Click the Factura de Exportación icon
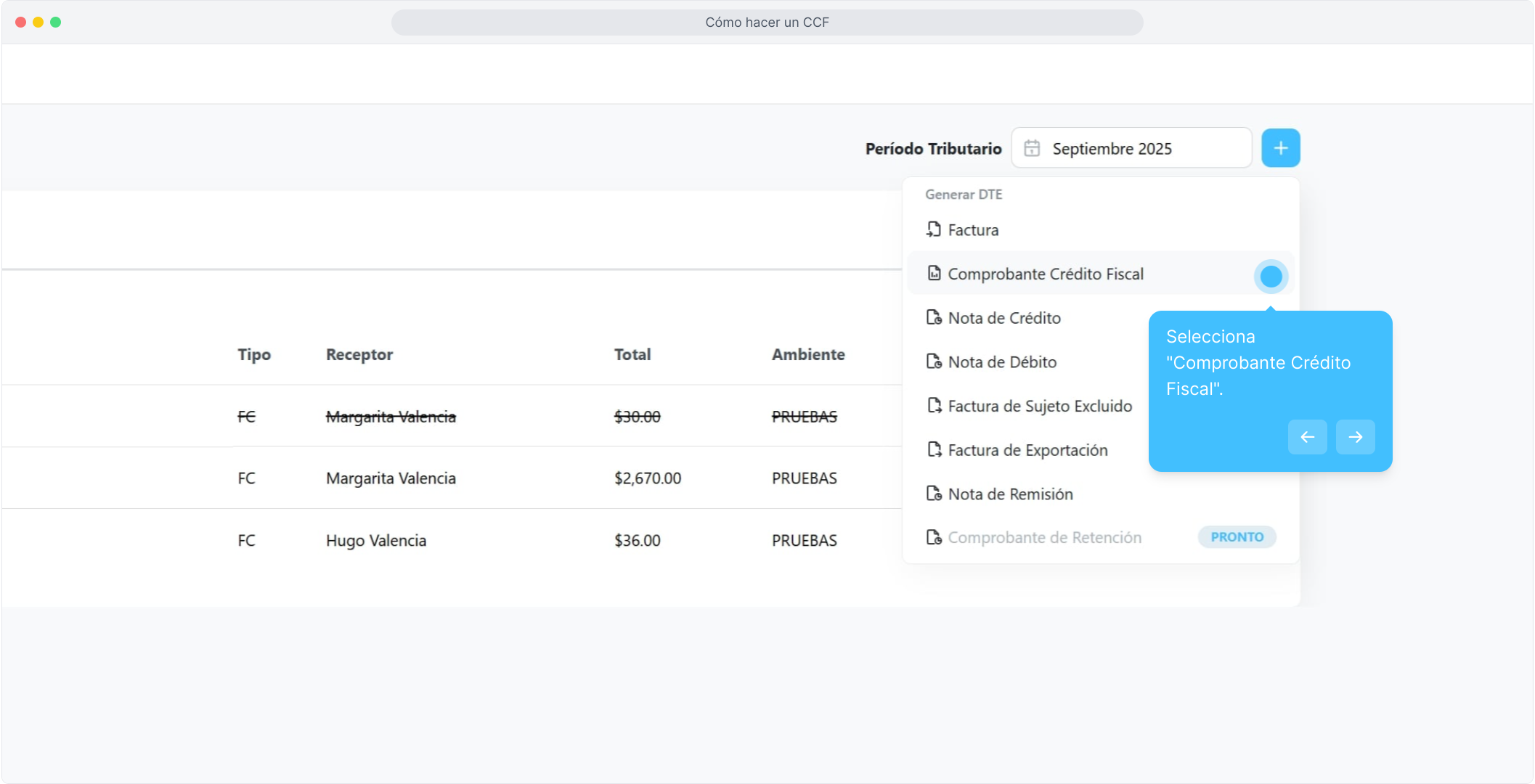The height and width of the screenshot is (784, 1535). click(x=934, y=450)
